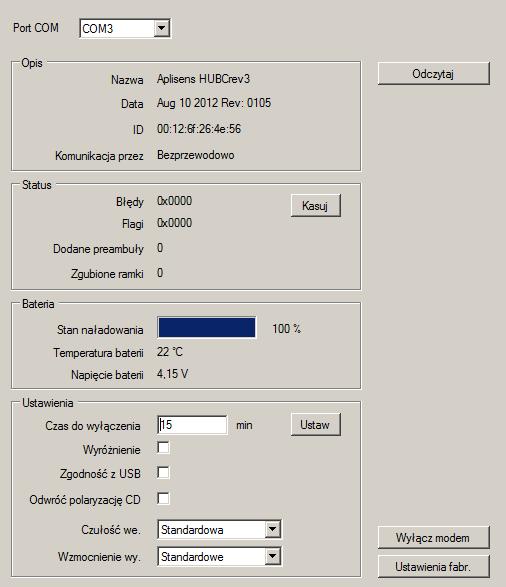
Task: Click the Dodane preambuły label
Action: tap(98, 249)
